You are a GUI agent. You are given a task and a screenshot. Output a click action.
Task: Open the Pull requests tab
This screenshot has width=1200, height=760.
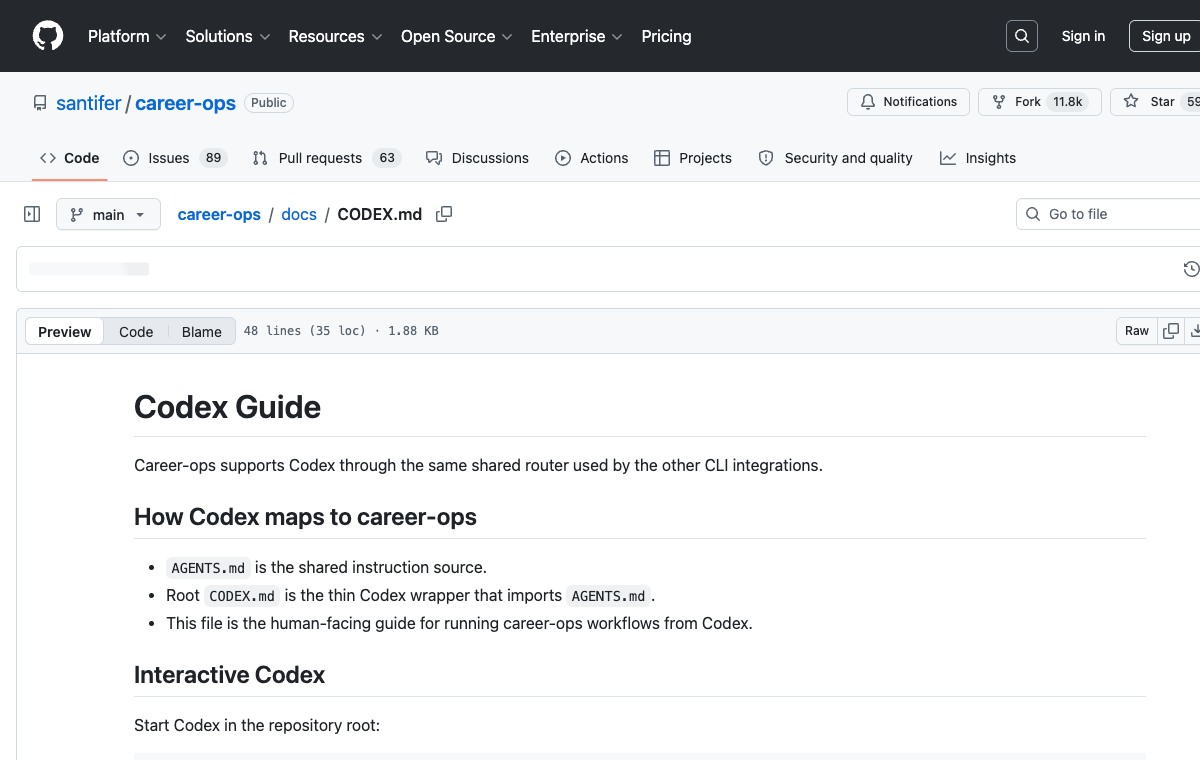(x=326, y=158)
